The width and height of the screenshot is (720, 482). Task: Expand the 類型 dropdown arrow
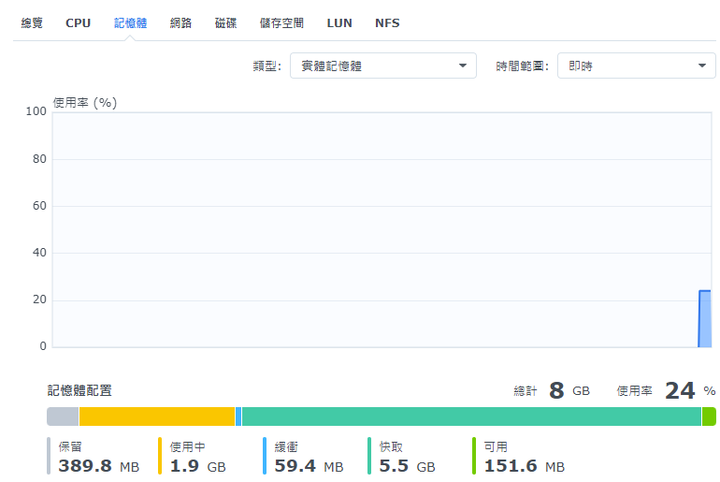click(463, 66)
